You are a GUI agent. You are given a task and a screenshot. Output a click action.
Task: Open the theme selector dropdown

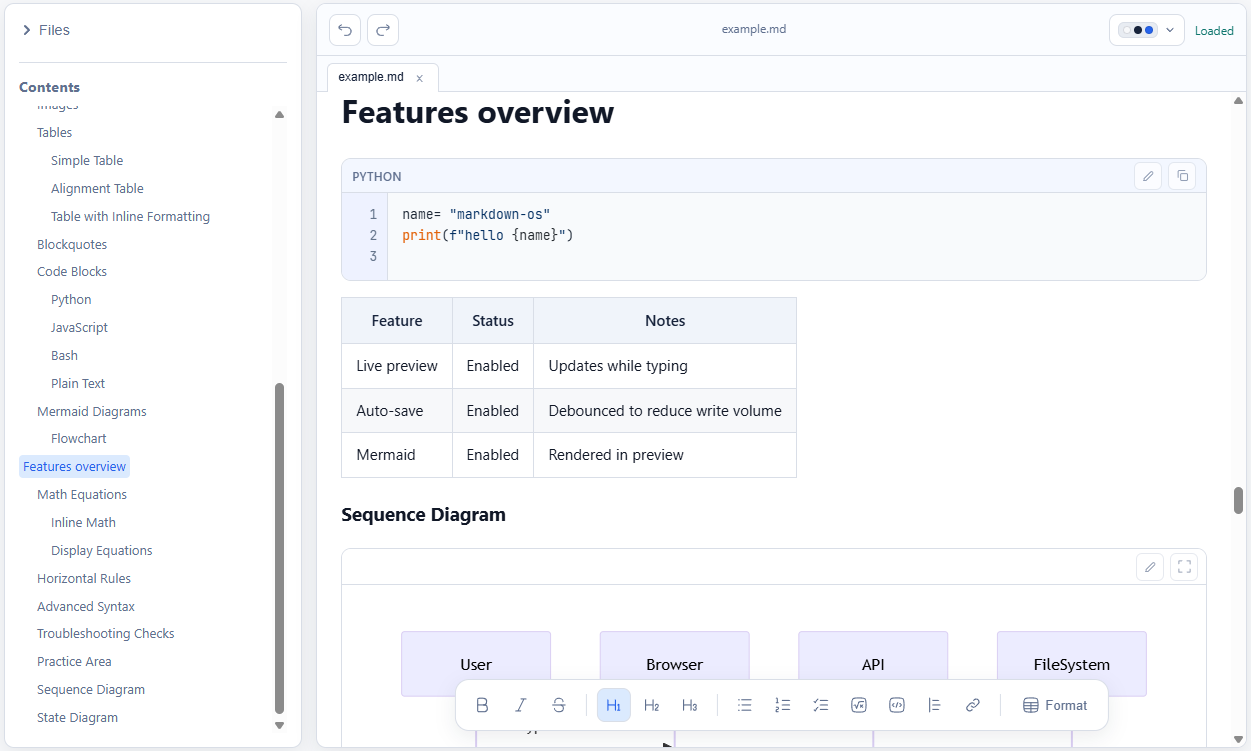(x=1169, y=30)
